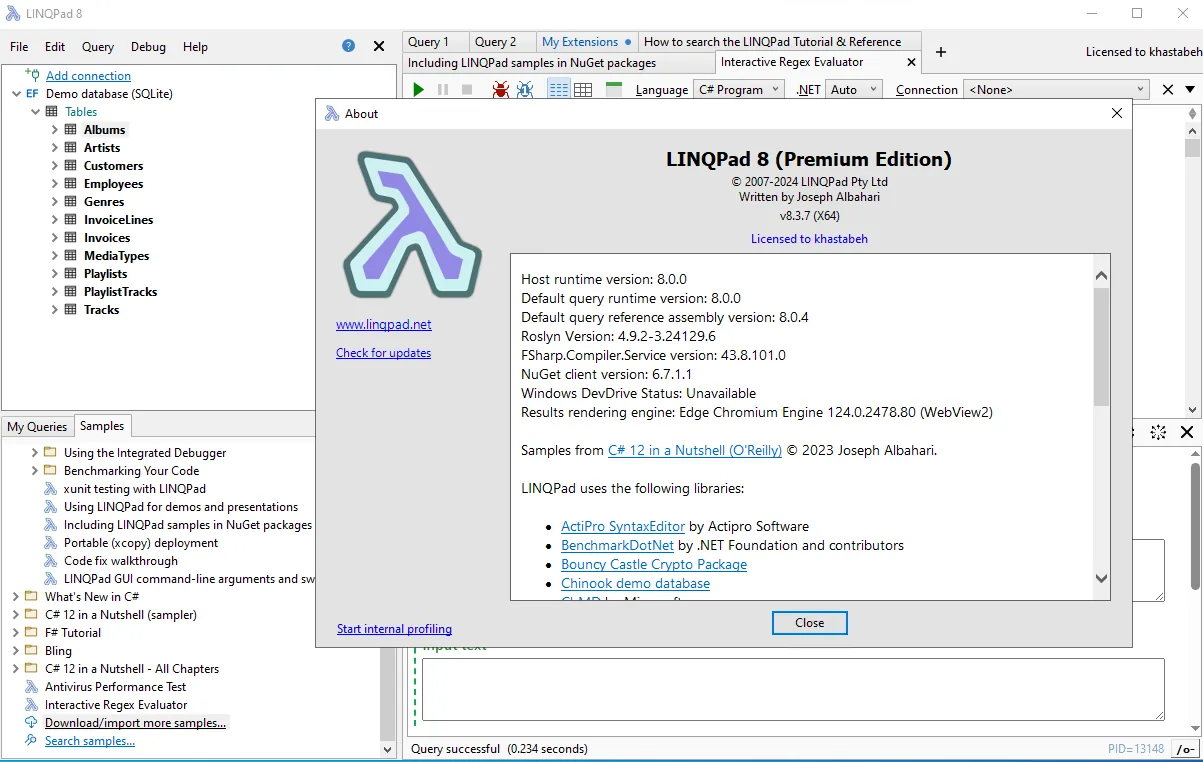Open the www.linqpad.net link

click(384, 325)
